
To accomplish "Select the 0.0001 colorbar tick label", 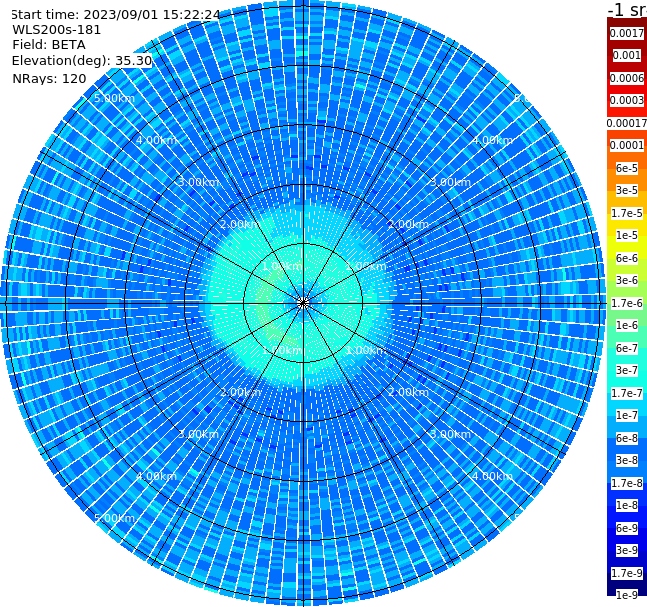I will click(627, 145).
